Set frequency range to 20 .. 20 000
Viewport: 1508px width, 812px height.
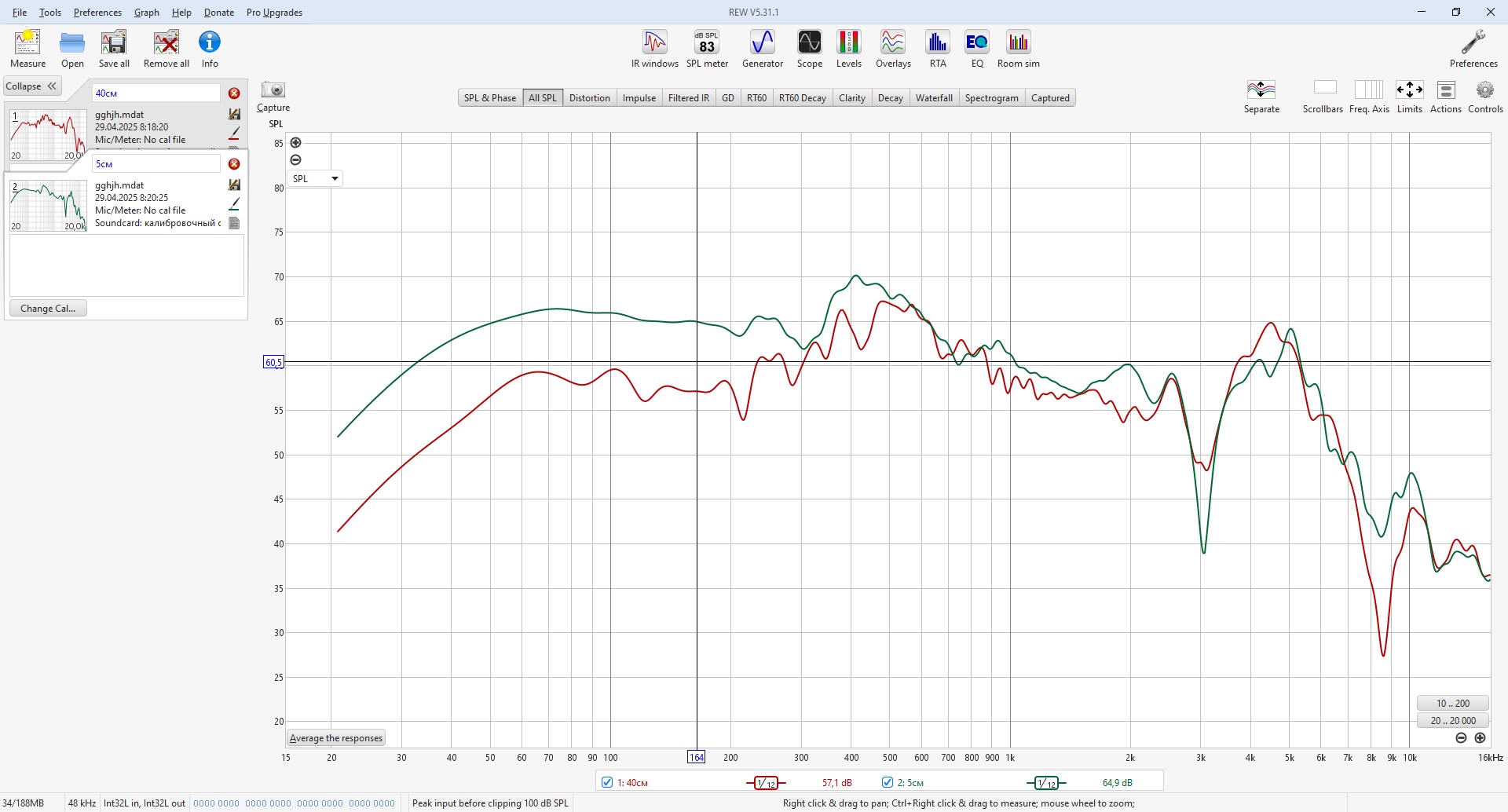point(1453,721)
